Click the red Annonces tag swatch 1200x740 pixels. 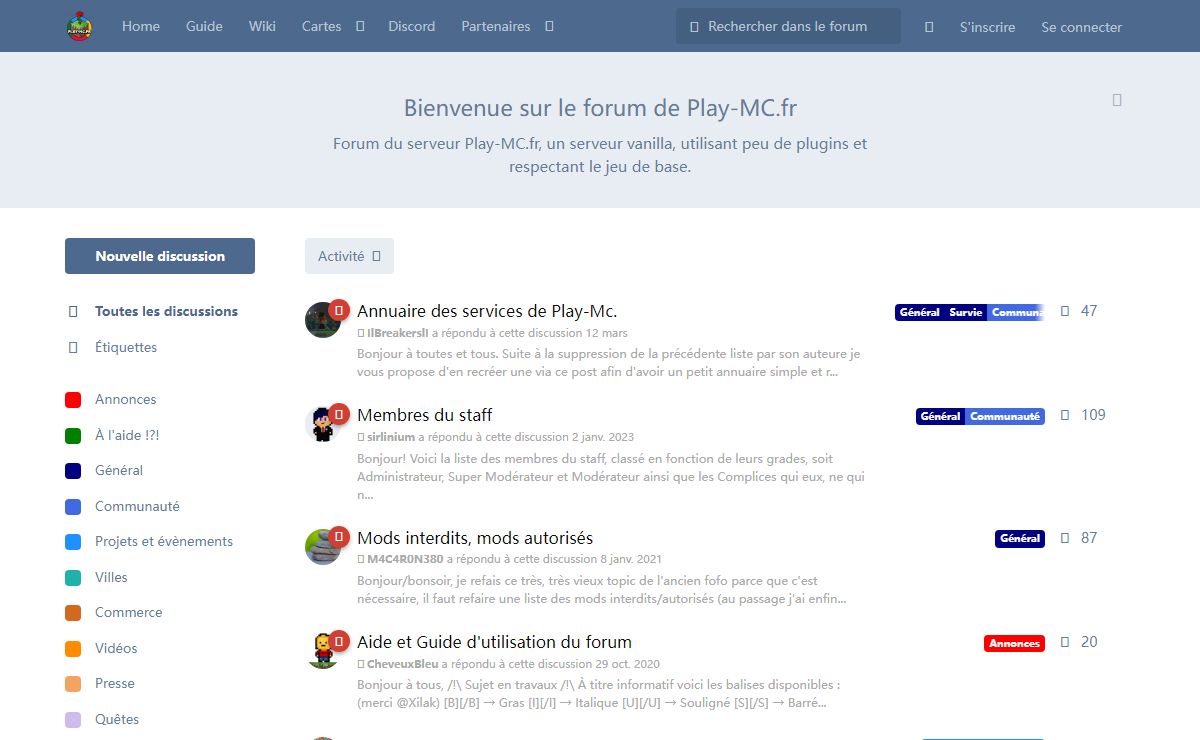tap(73, 400)
